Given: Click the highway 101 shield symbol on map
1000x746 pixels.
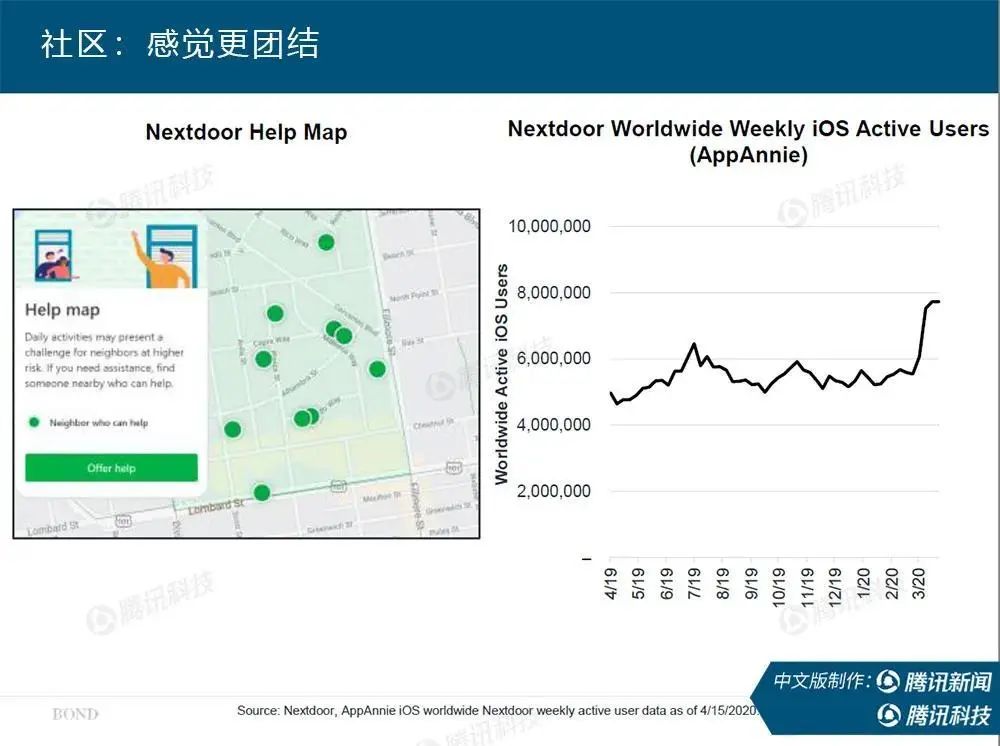Looking at the screenshot, I should [339, 486].
